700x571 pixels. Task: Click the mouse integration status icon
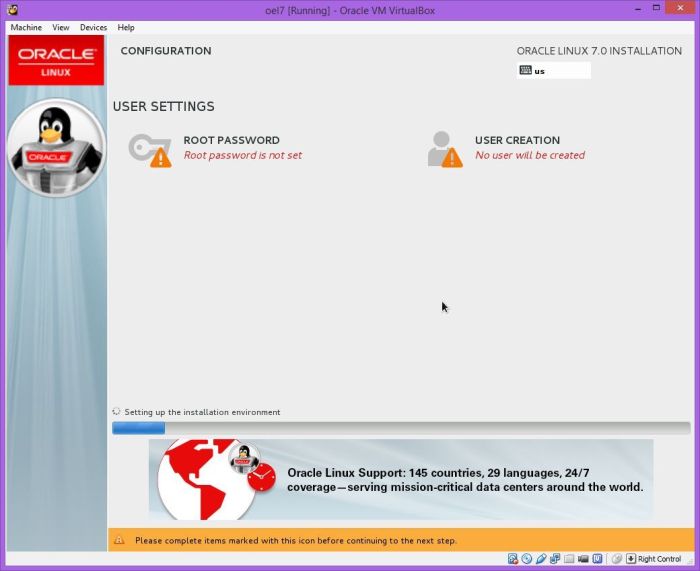617,559
